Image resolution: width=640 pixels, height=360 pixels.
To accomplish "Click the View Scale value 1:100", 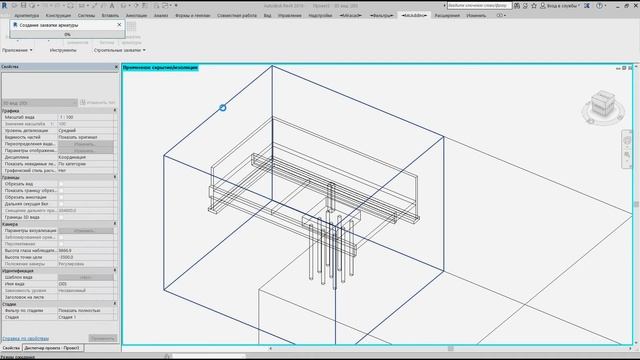I will coord(86,117).
